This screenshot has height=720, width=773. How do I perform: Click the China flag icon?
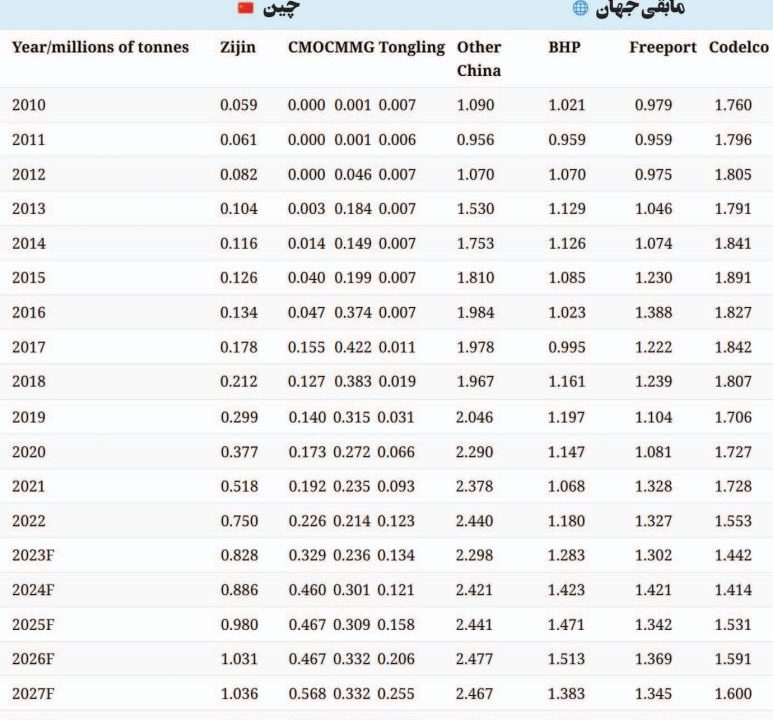point(246,8)
